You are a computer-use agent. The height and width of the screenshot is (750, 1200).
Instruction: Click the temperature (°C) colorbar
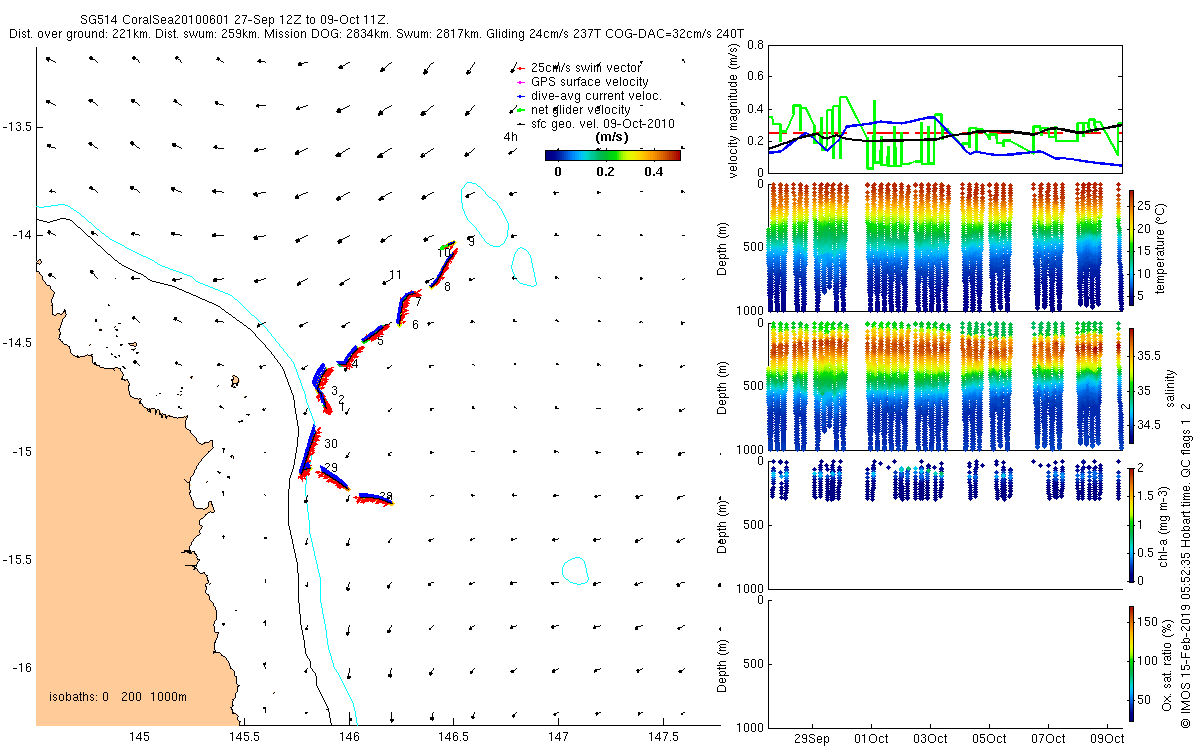tap(1132, 250)
